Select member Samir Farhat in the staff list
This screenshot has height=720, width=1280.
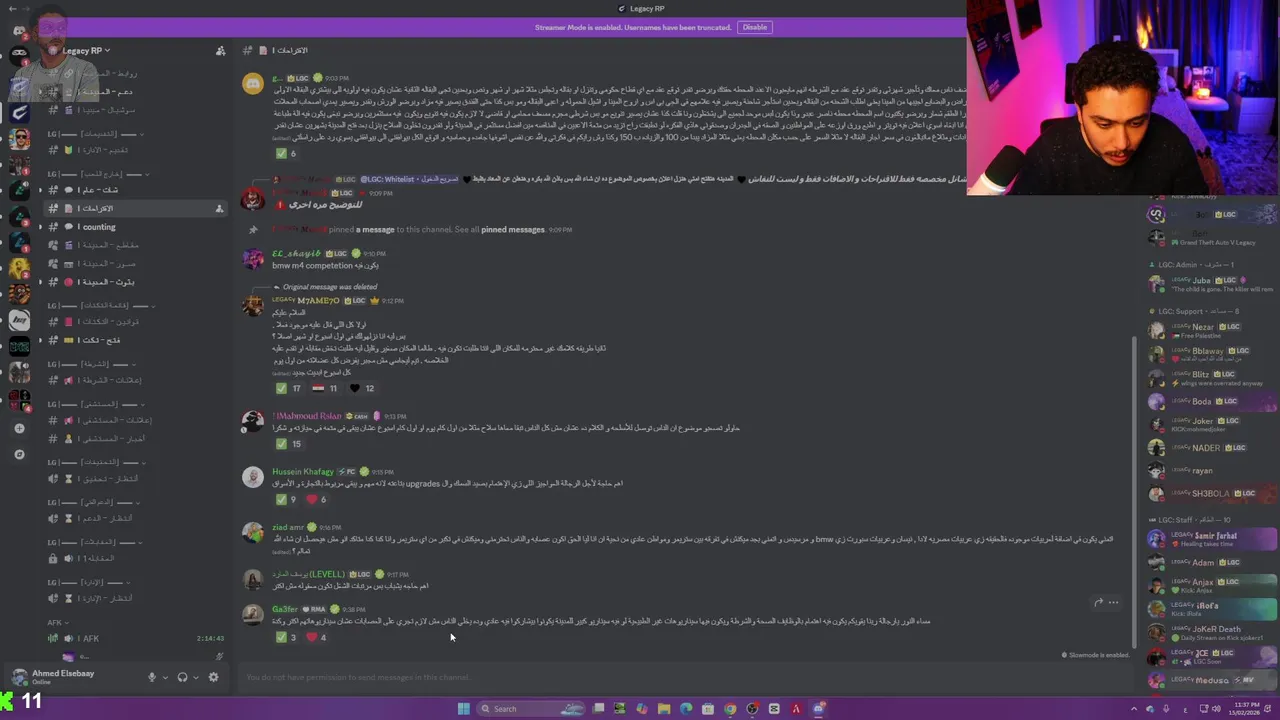1212,539
